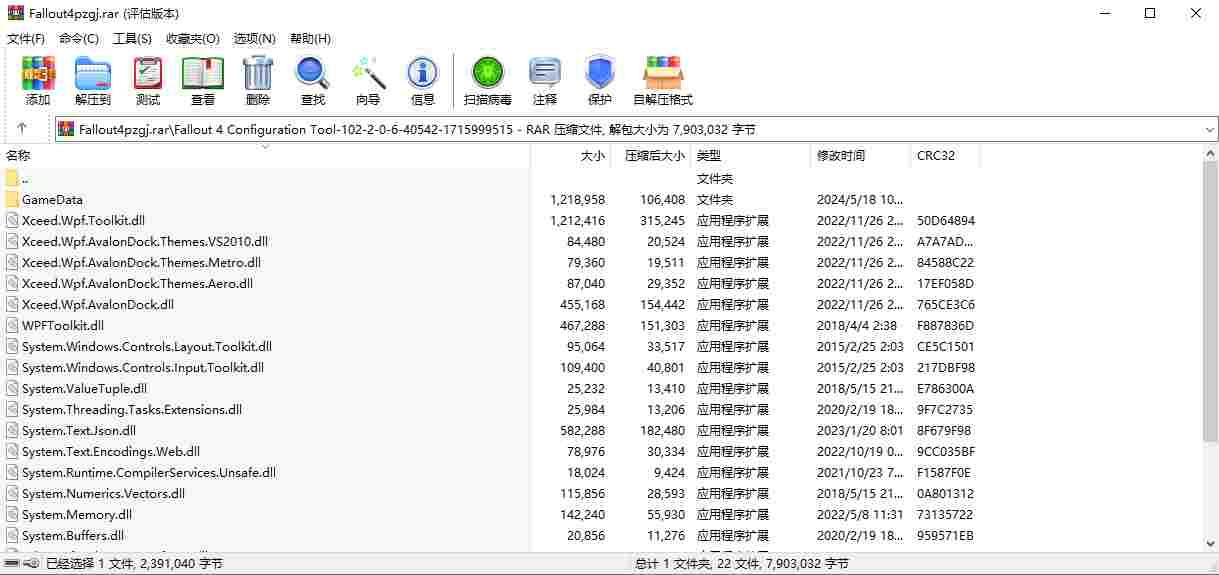Viewport: 1219px width, 575px height.
Task: Open the Wizard (向导) wand icon
Action: click(x=368, y=73)
